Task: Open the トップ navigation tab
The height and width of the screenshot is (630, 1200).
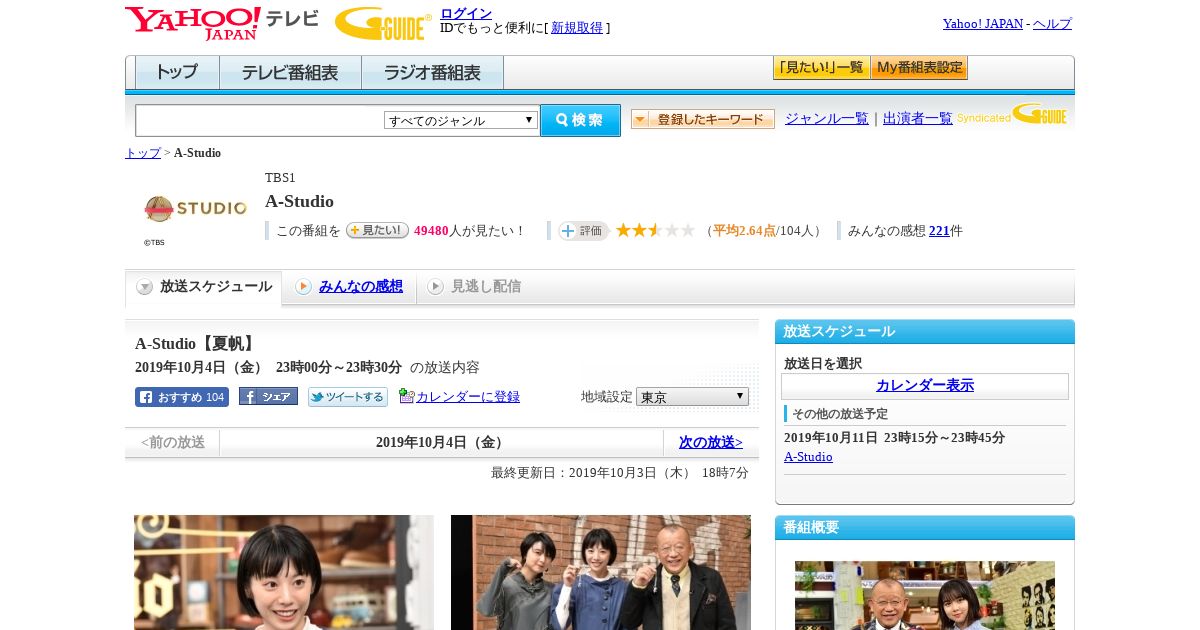Action: point(177,73)
